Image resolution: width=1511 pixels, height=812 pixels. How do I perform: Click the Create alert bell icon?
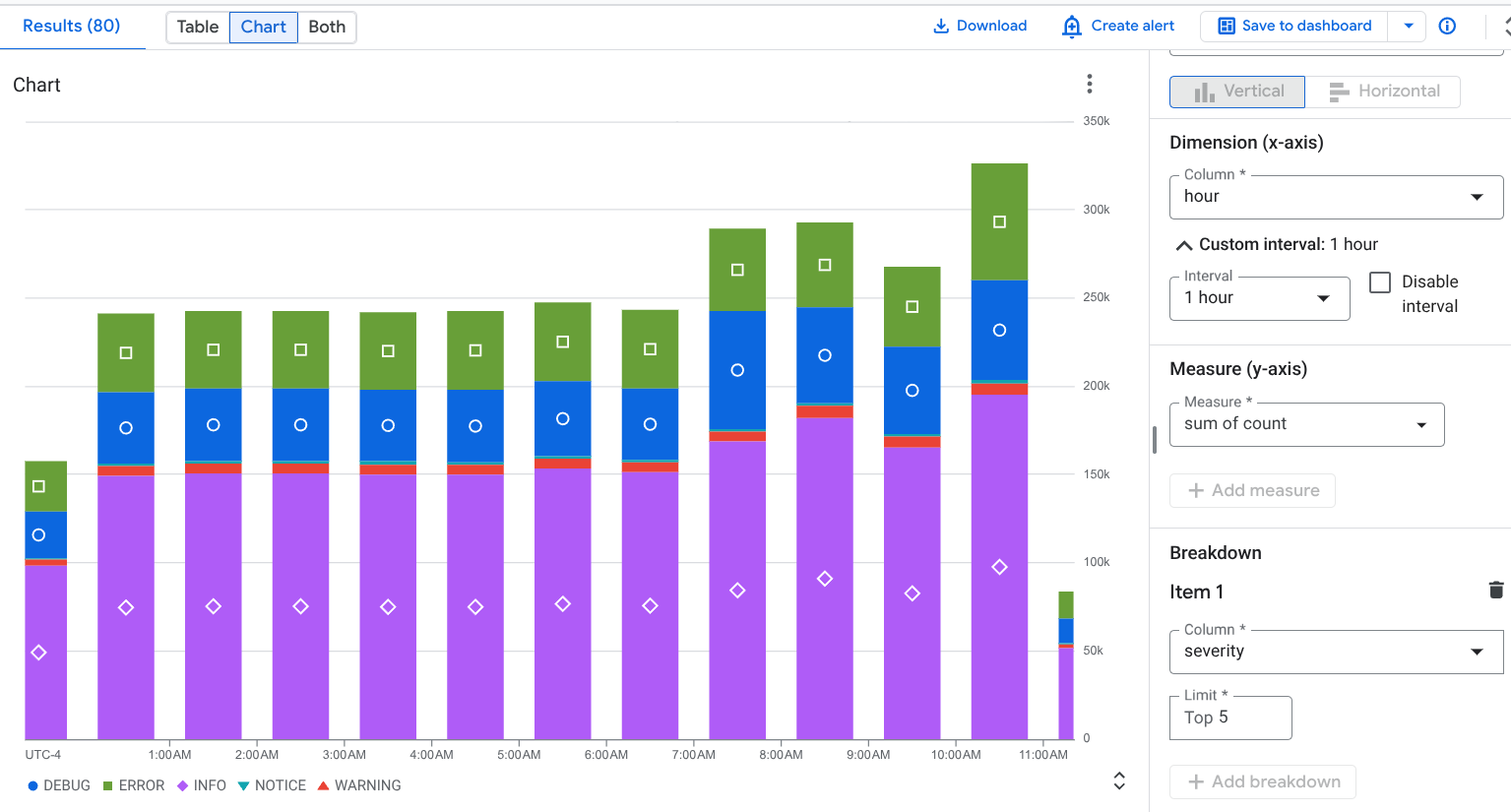pyautogui.click(x=1071, y=27)
